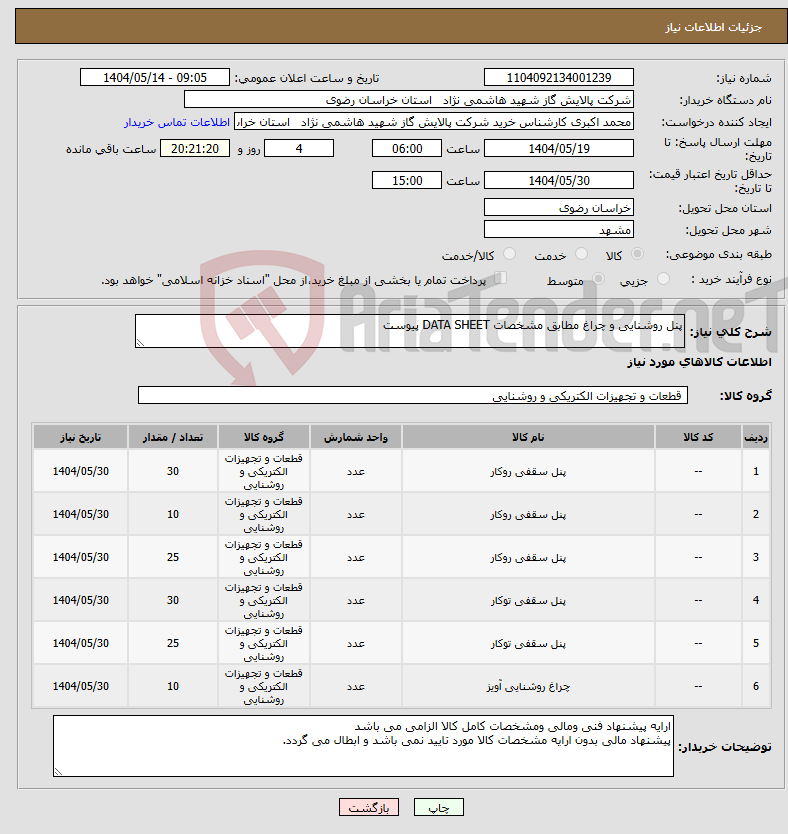
Task: Click پنل سقفی توکار in row 4
Action: [528, 601]
